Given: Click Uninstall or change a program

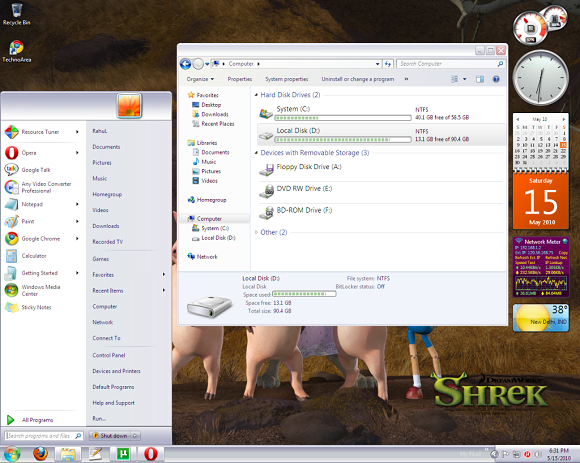Looking at the screenshot, I should [x=358, y=79].
